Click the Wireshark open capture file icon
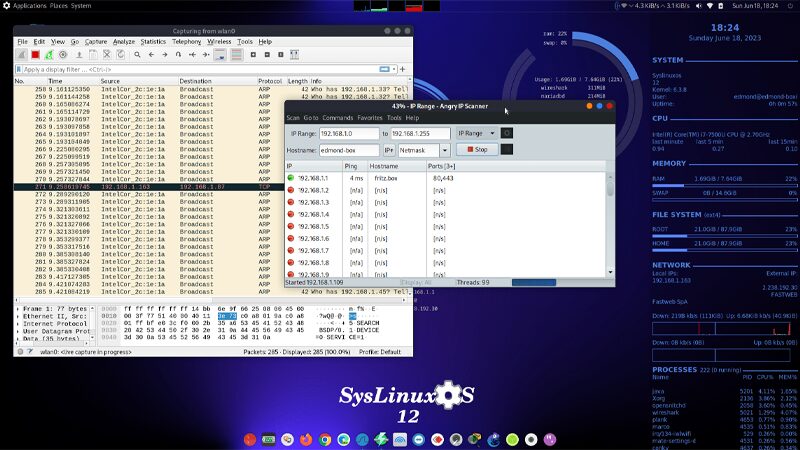Image resolution: width=800 pixels, height=450 pixels. point(79,55)
